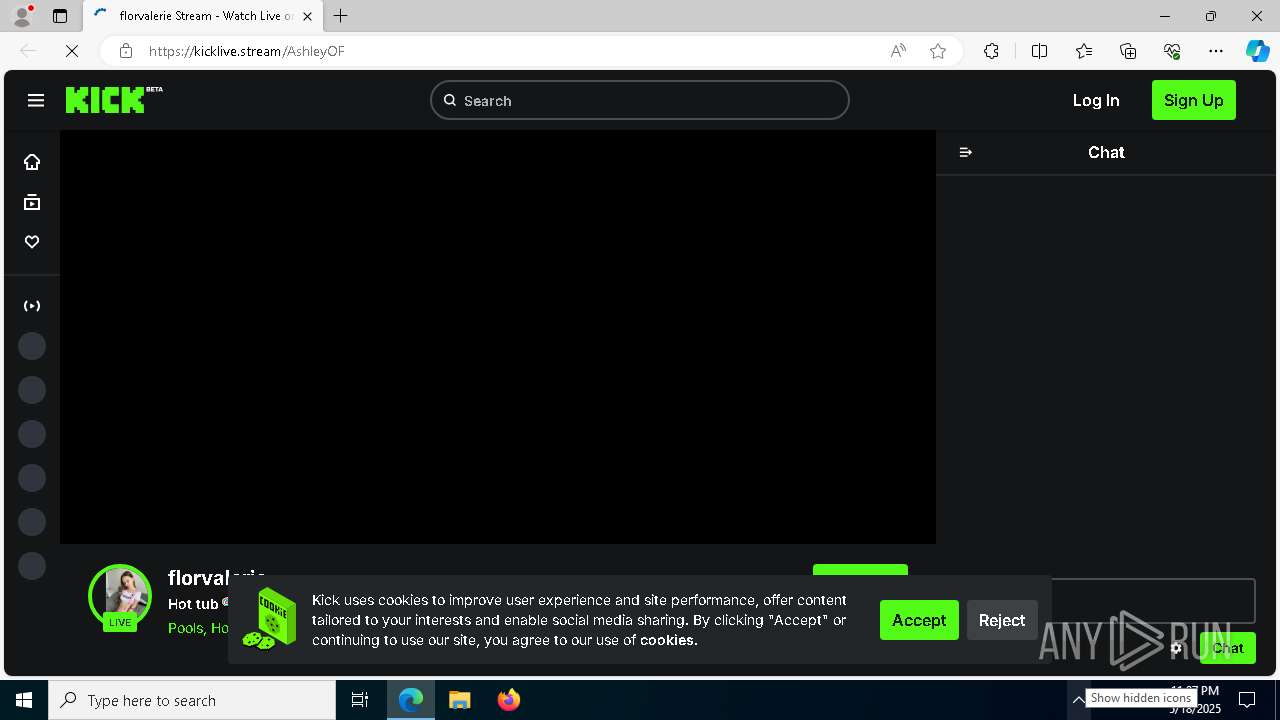The image size is (1280, 720).
Task: Open Browse icon in Kick sidebar
Action: tap(32, 202)
